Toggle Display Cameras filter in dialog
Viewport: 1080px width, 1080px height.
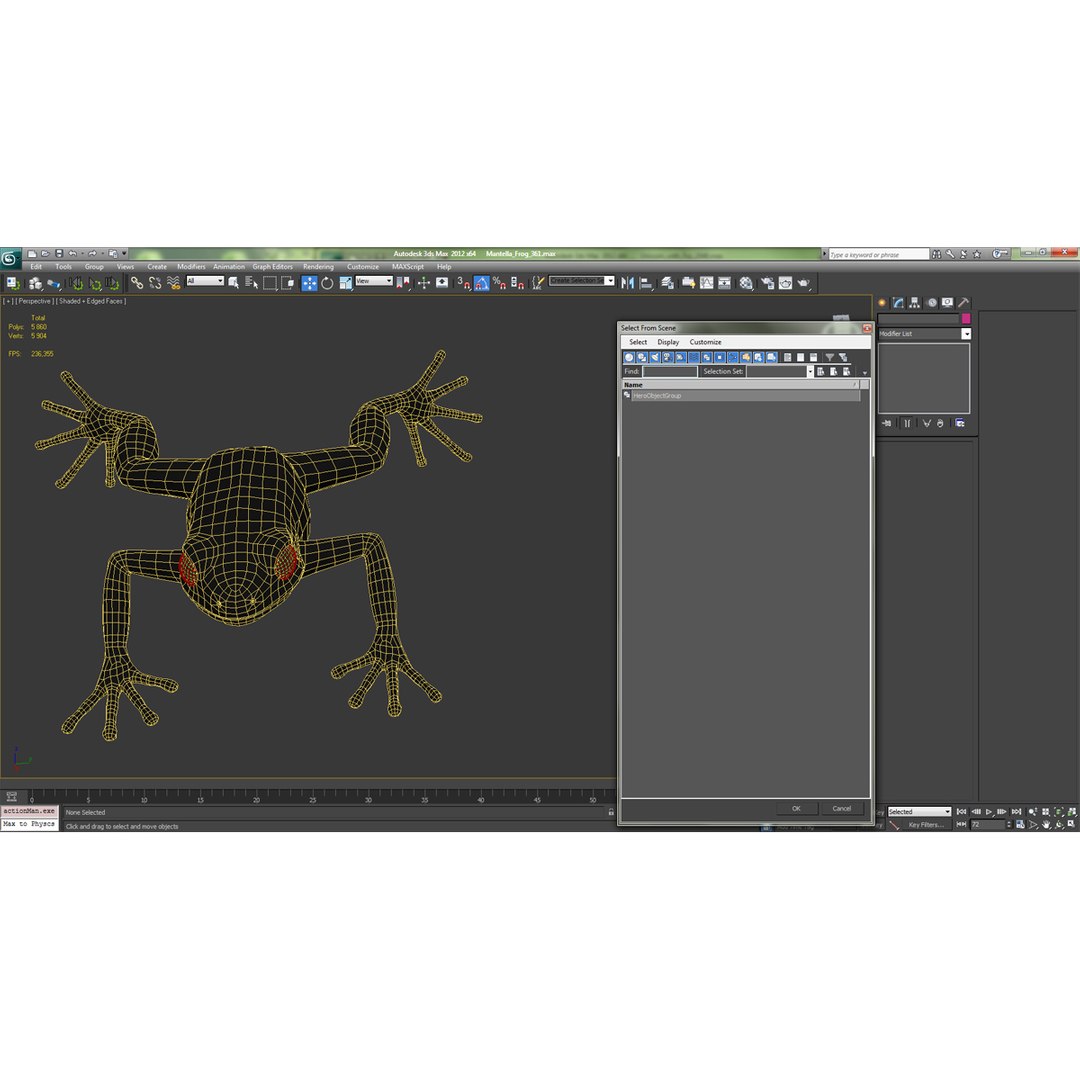pyautogui.click(x=667, y=357)
